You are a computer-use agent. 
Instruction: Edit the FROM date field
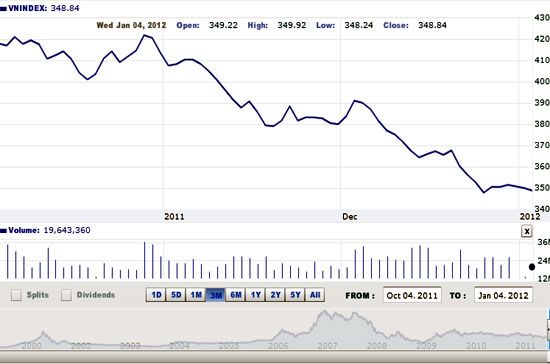[412, 295]
